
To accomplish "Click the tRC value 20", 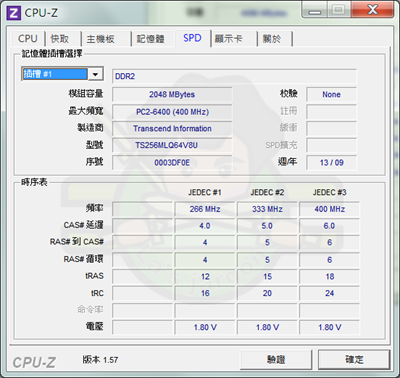I will (x=267, y=293).
